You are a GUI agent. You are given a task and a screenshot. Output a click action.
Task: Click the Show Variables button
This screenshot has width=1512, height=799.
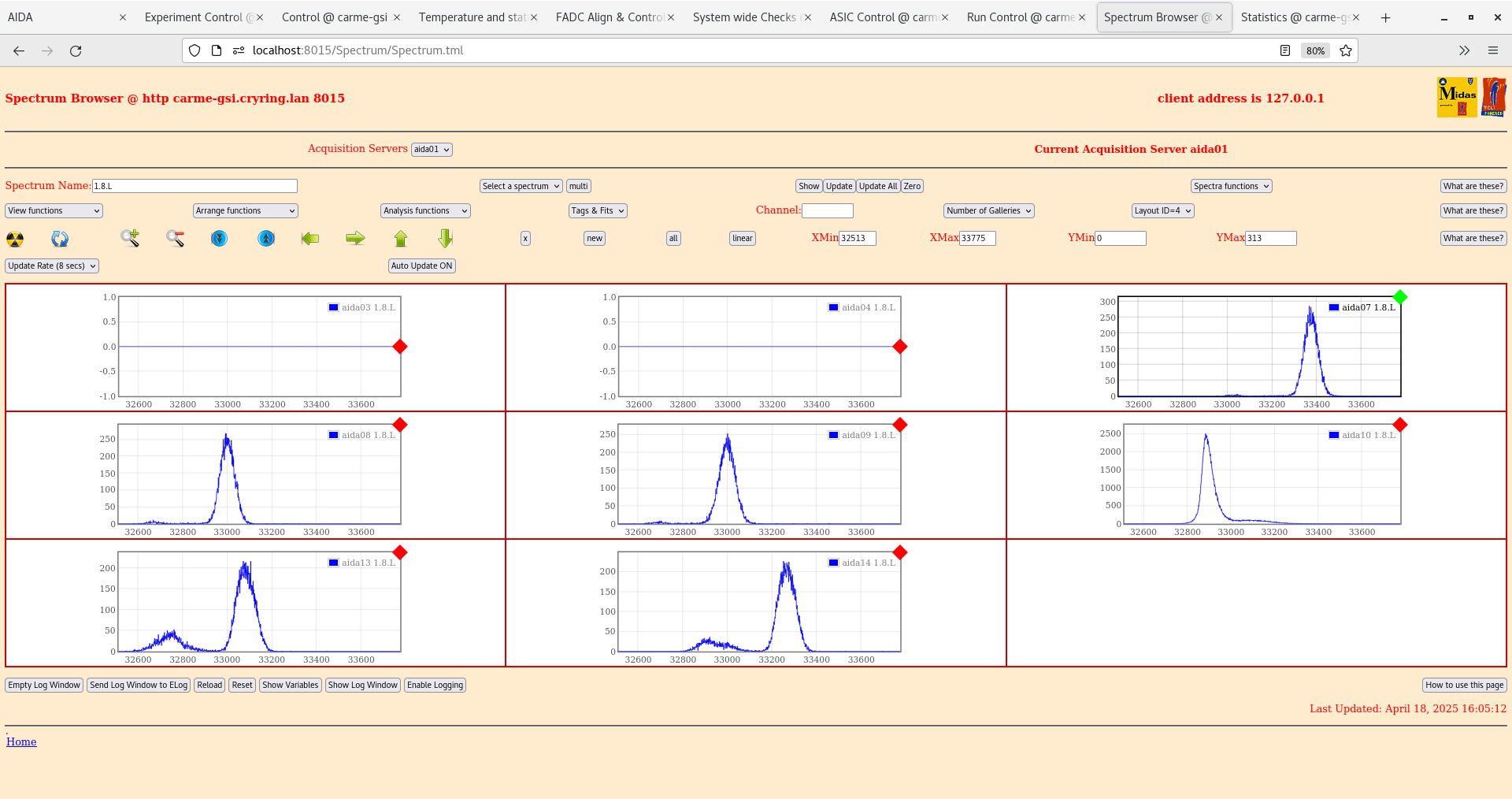pos(291,685)
